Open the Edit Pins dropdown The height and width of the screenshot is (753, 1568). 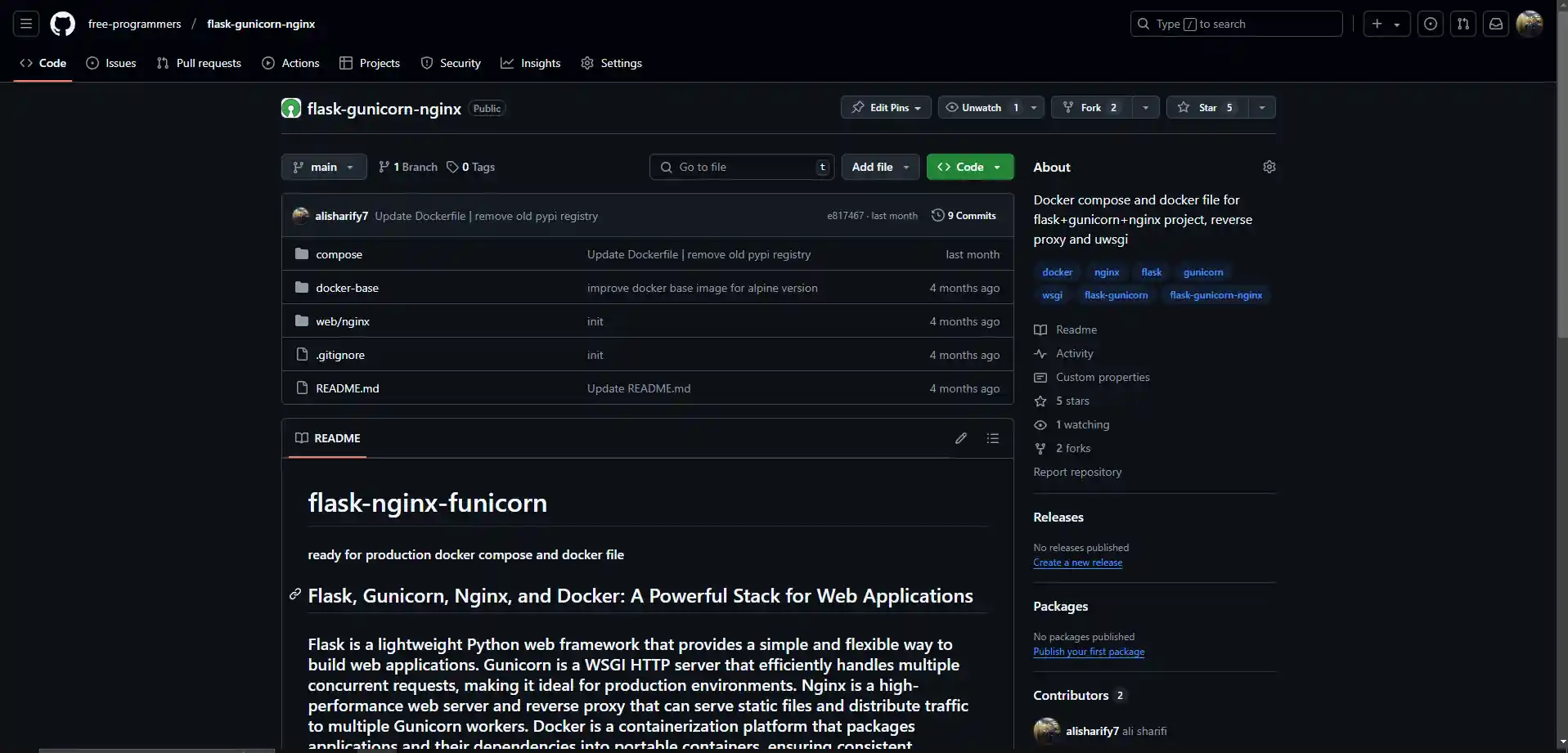[886, 108]
